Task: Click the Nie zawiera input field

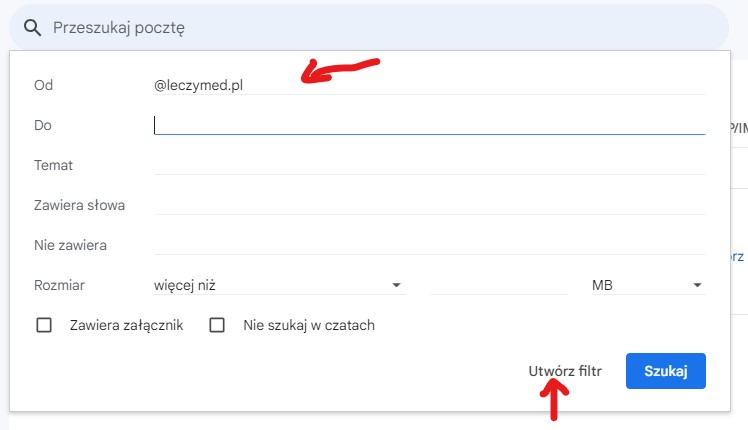Action: pos(429,245)
